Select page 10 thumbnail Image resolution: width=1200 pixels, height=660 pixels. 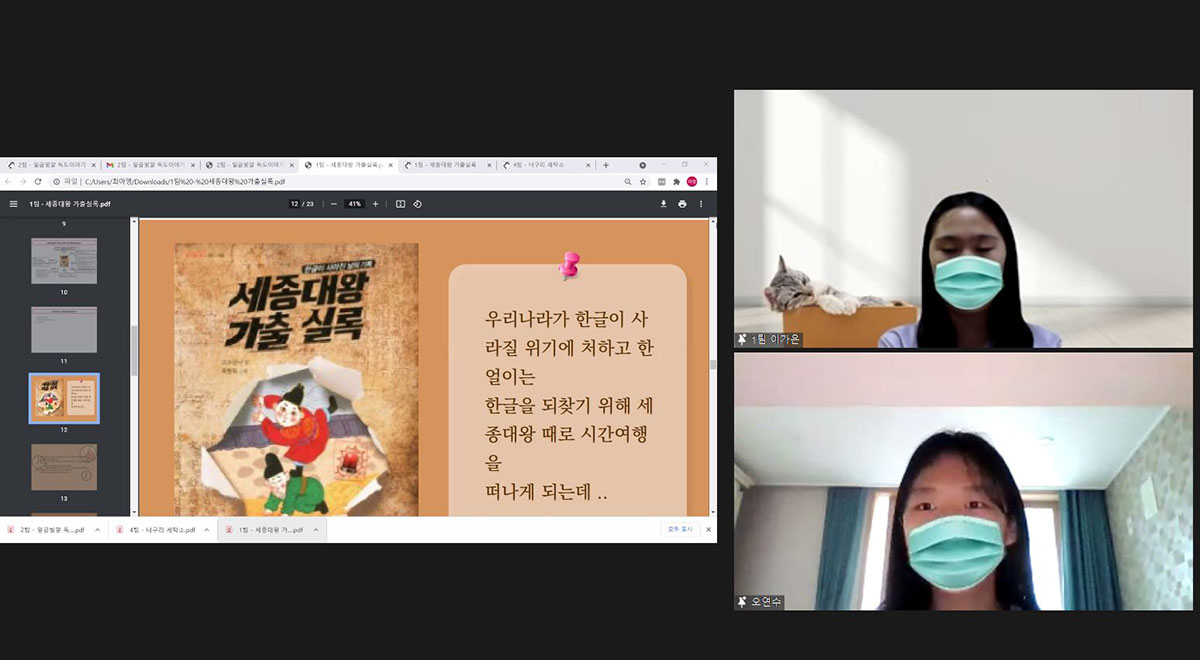click(64, 261)
